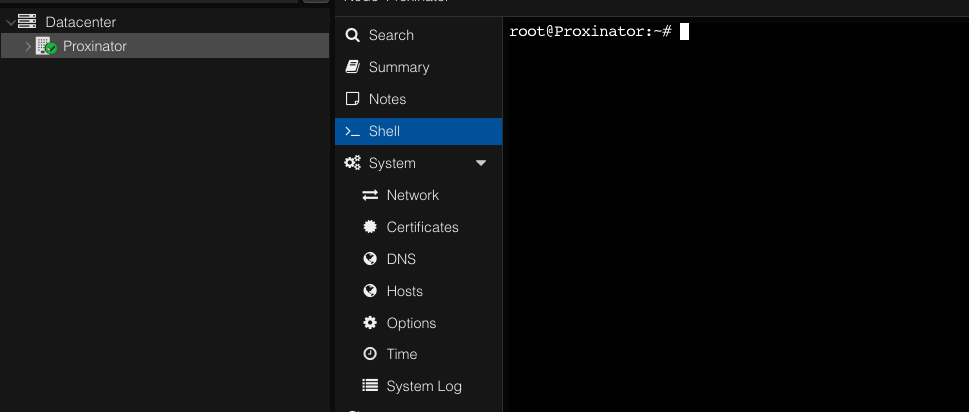Collapse the System submenu arrow
Image resolution: width=969 pixels, height=412 pixels.
point(481,163)
